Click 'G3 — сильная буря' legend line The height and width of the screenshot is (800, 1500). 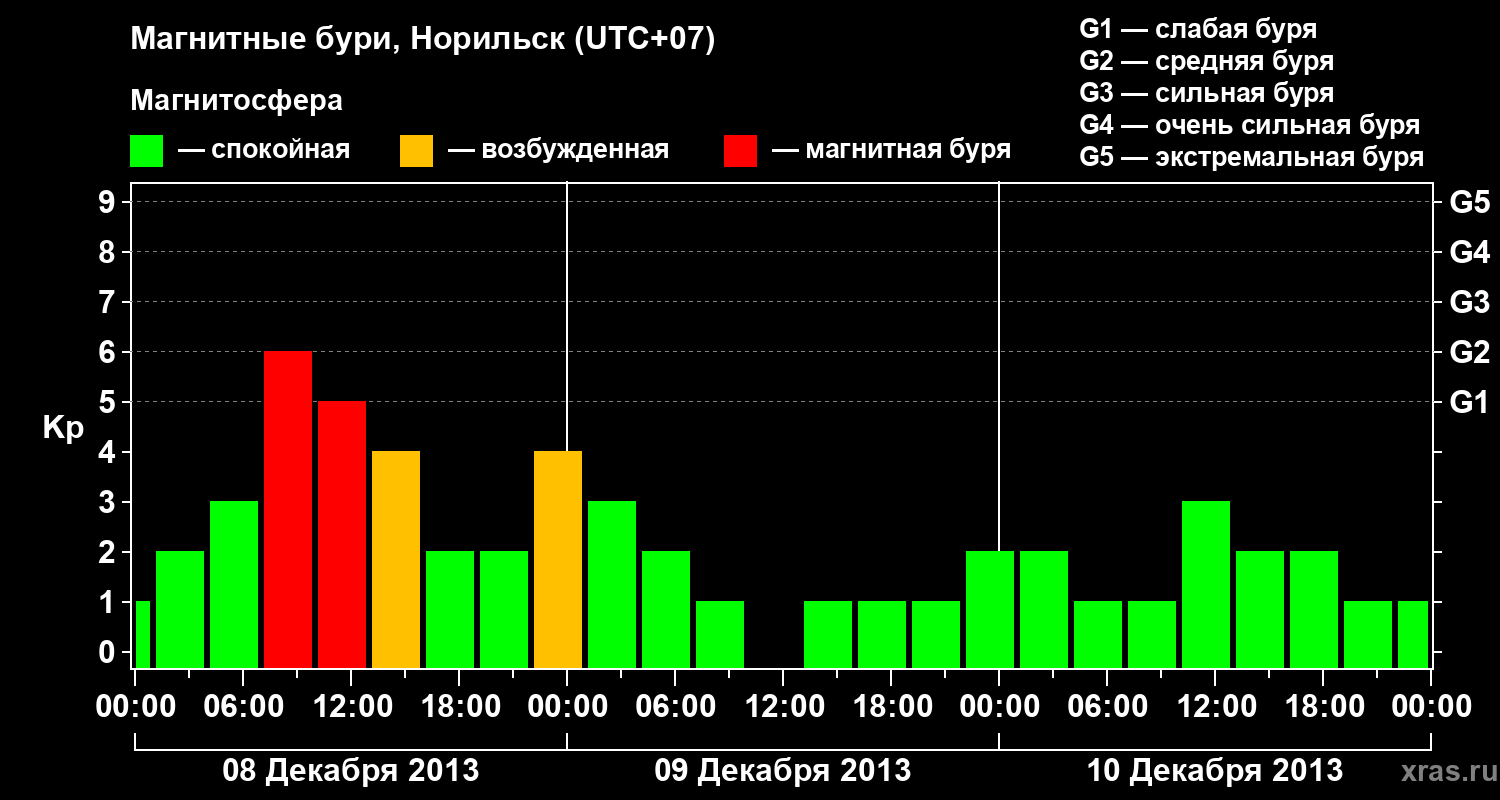point(1206,93)
